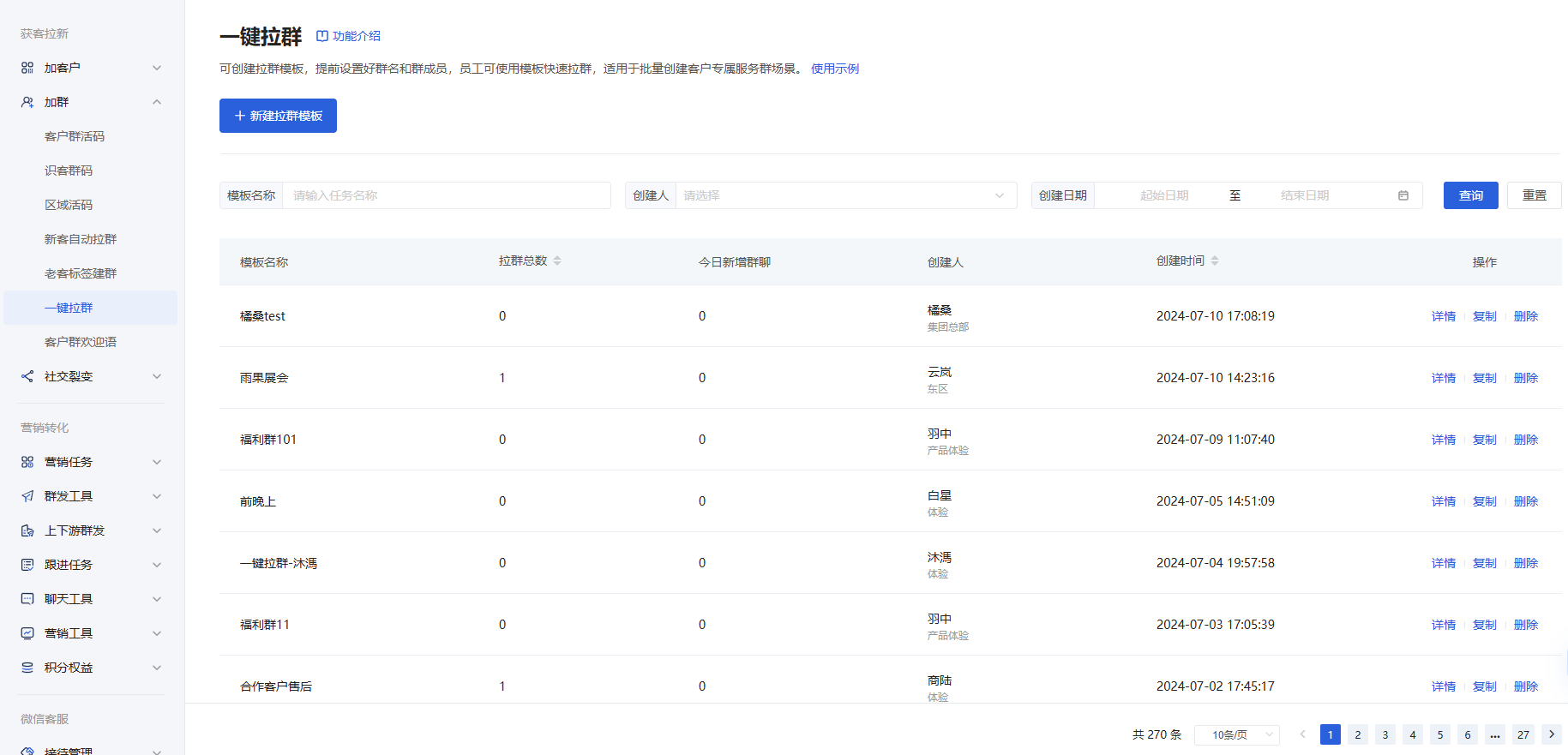The image size is (1568, 755).
Task: Click the 聊天工具 chat icon
Action: click(x=27, y=599)
